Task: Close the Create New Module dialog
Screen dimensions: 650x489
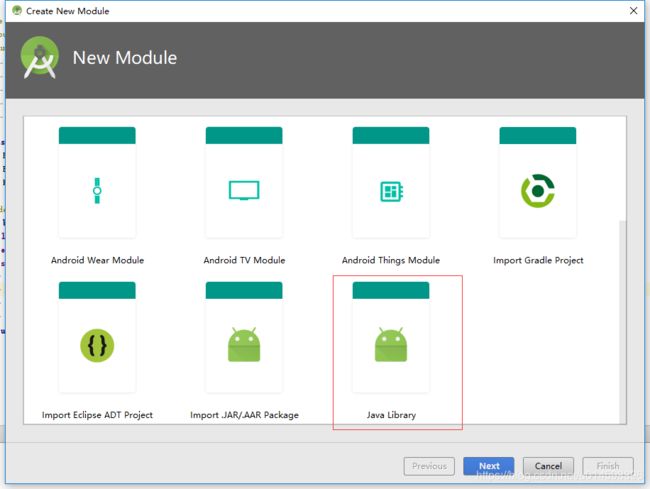Action: click(x=633, y=11)
